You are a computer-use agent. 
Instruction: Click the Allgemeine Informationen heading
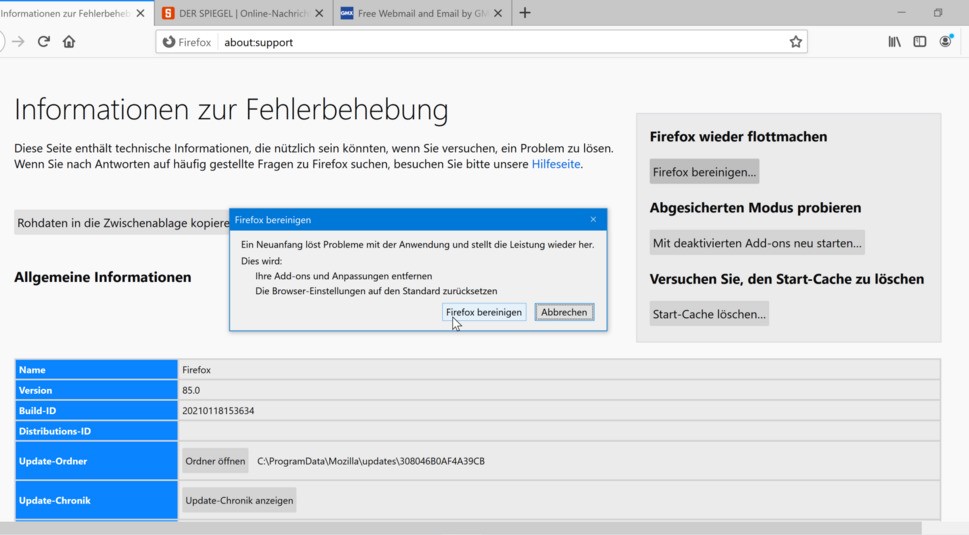(103, 277)
